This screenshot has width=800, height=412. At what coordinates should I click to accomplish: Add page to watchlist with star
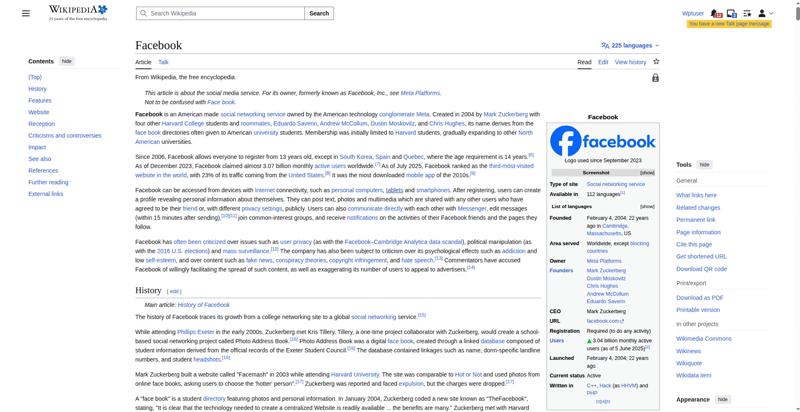coord(656,62)
